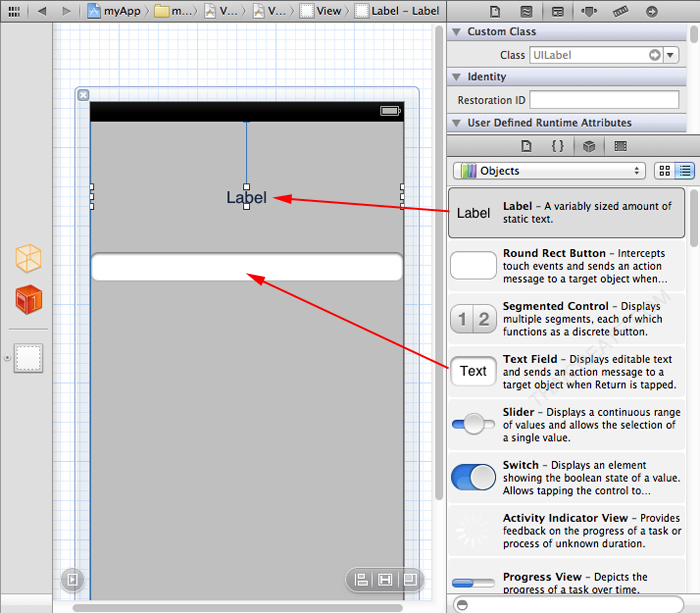
Task: Open the Objects library dropdown
Action: (x=548, y=171)
